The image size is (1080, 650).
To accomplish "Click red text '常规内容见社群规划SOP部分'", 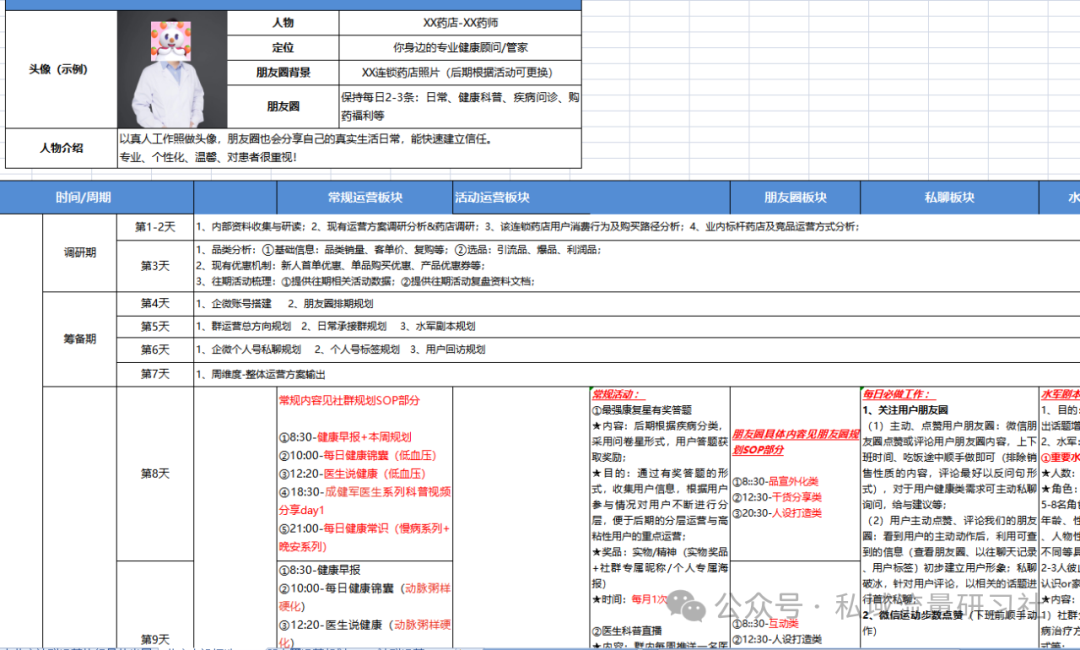I will point(349,400).
